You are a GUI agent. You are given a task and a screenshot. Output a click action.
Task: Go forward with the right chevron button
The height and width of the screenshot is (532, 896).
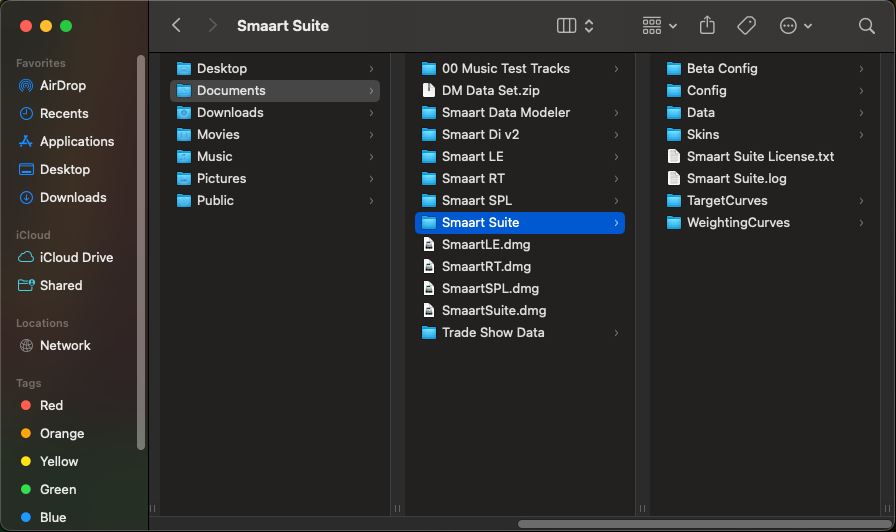212,26
